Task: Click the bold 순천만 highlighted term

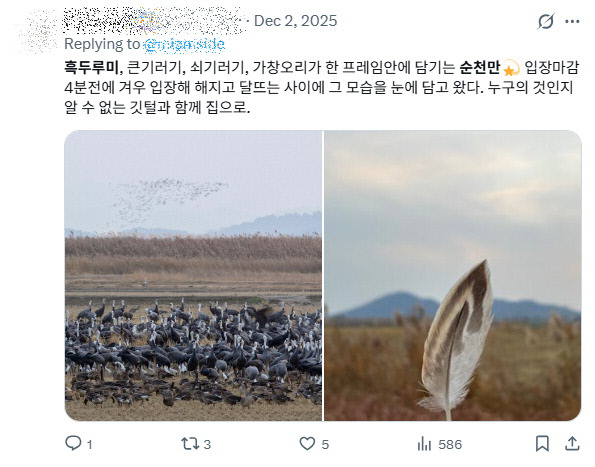Action: point(480,68)
